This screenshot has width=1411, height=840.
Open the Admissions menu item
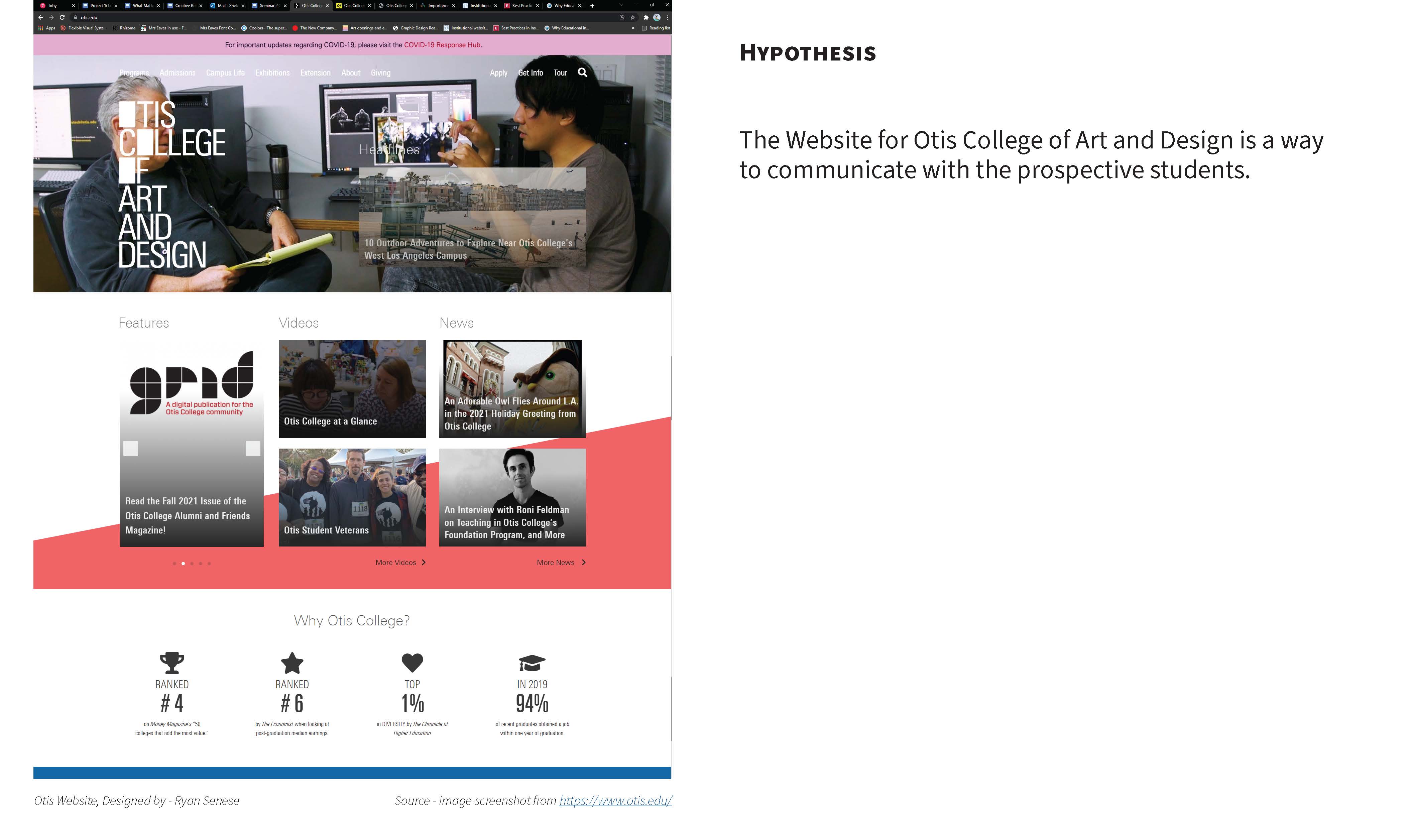pos(177,73)
